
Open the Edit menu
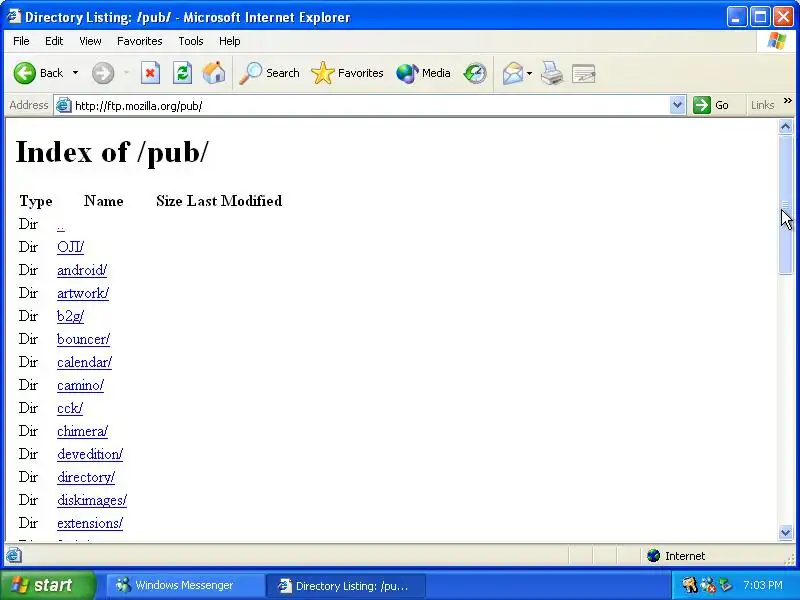pos(54,41)
